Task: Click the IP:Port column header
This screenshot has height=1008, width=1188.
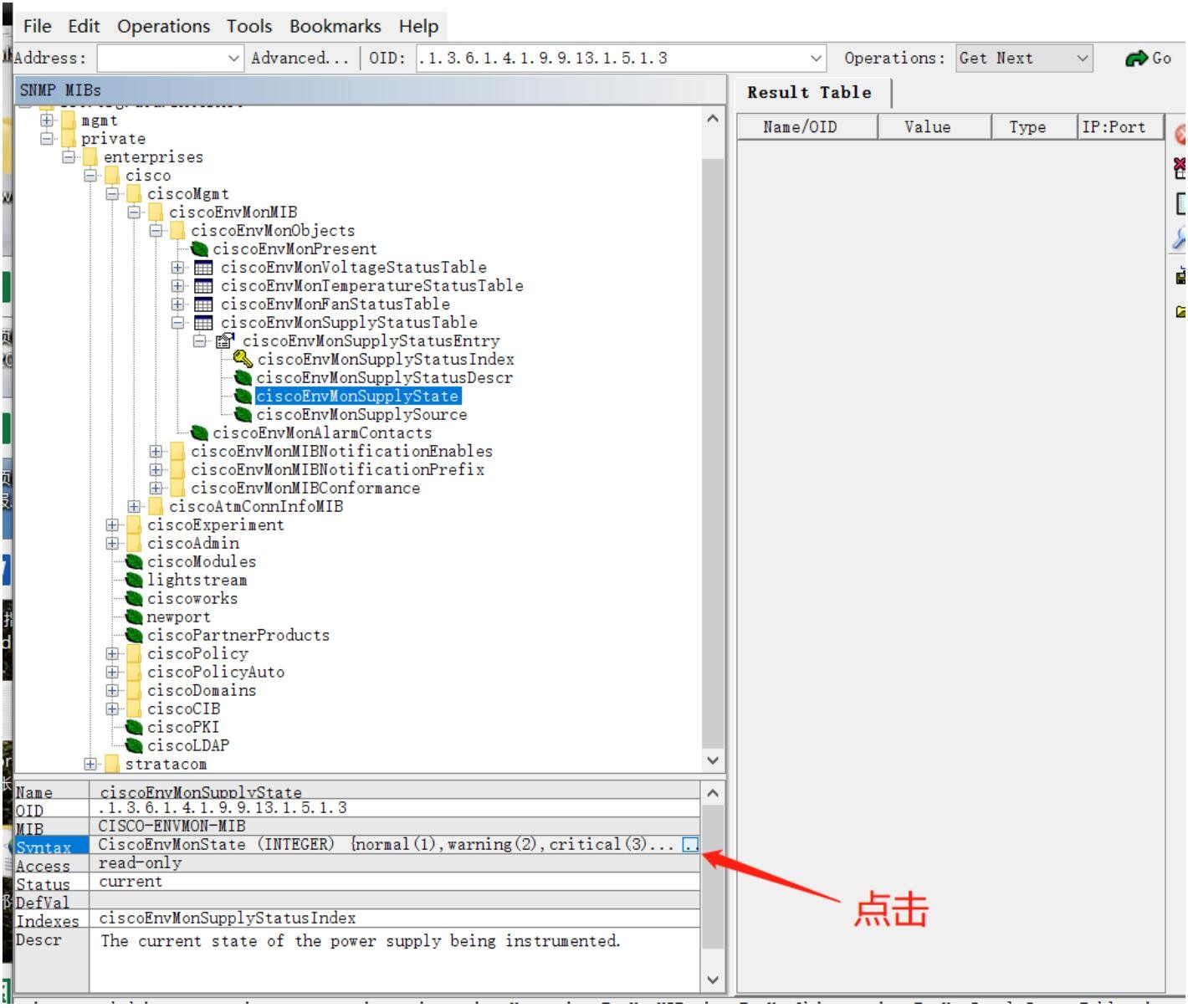Action: (1120, 127)
